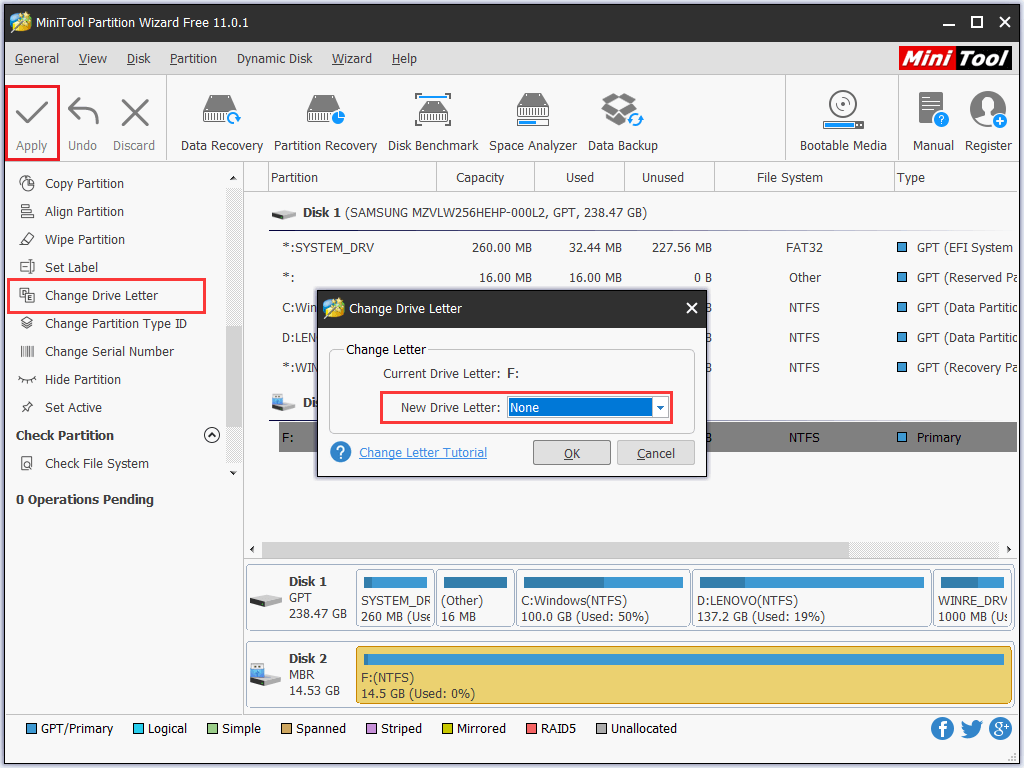Launch Disk Benchmark
The height and width of the screenshot is (768, 1024).
433,123
